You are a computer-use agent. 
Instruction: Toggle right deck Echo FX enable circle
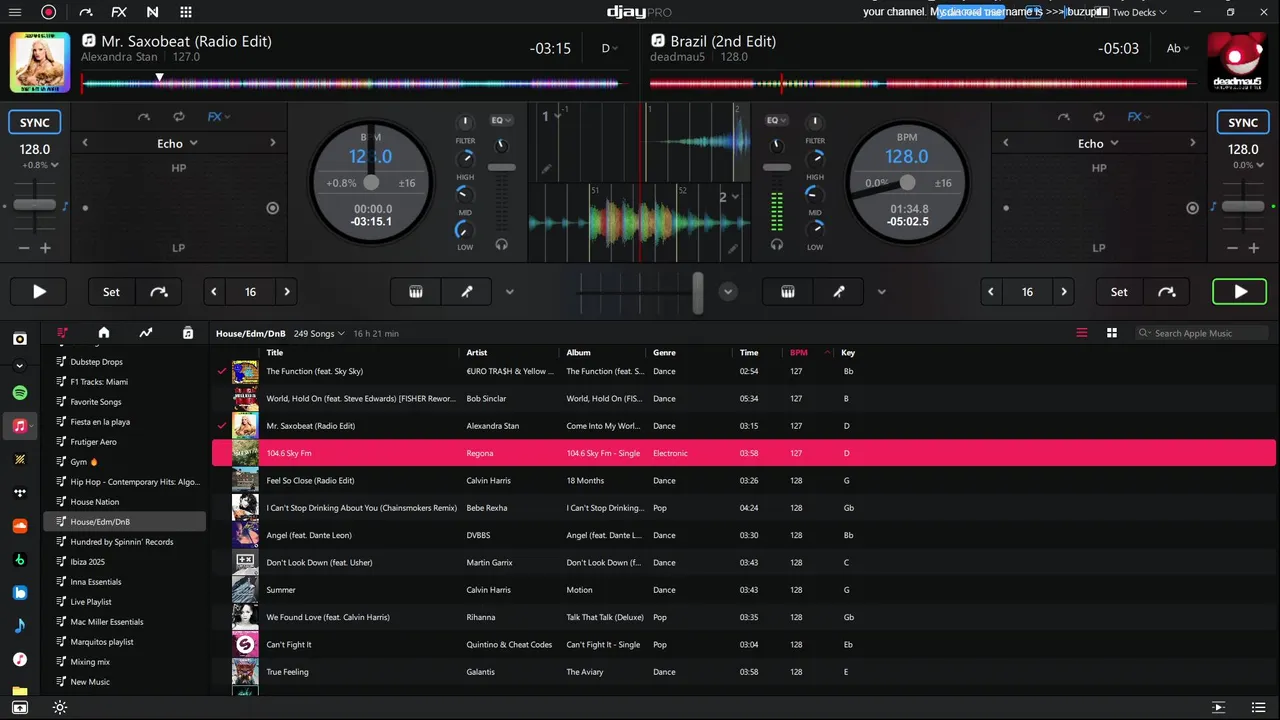[x=1192, y=208]
